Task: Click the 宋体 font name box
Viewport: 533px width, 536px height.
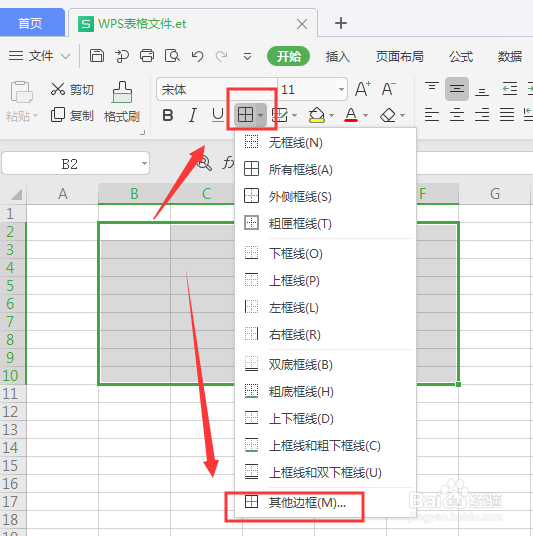Action: (x=216, y=90)
